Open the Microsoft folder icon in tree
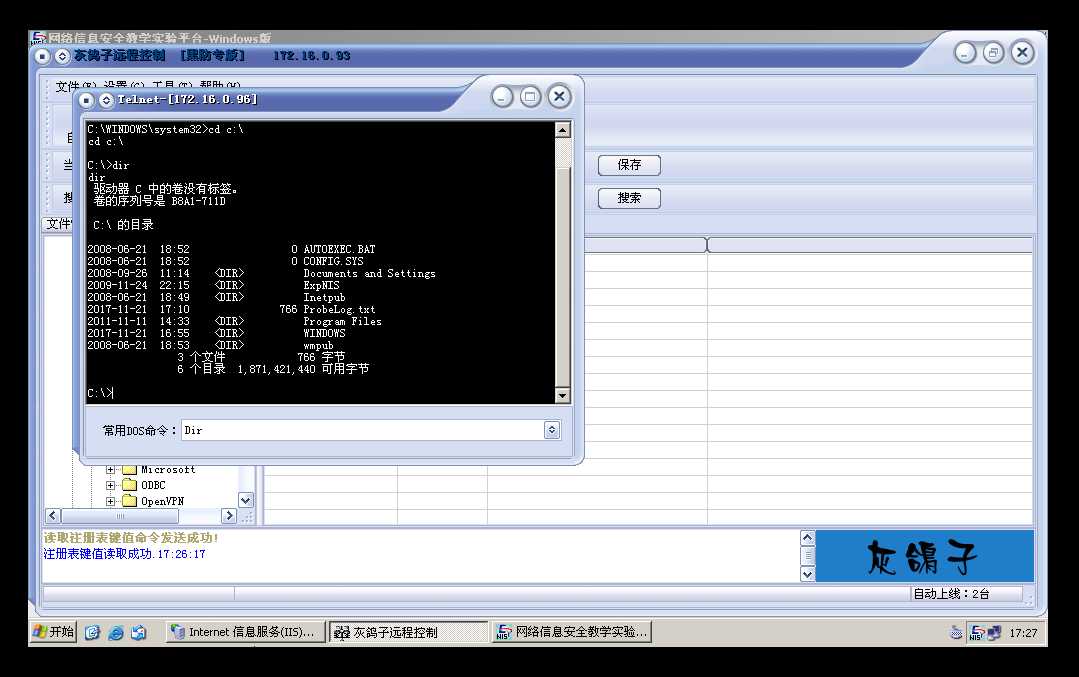The width and height of the screenshot is (1079, 677). tap(129, 470)
